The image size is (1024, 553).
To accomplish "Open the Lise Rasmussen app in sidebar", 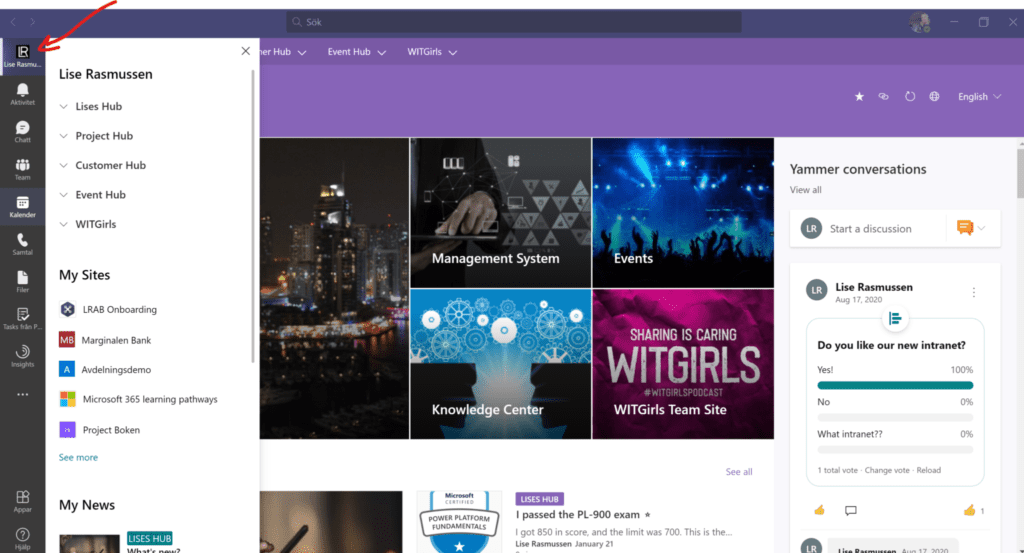I will [23, 56].
